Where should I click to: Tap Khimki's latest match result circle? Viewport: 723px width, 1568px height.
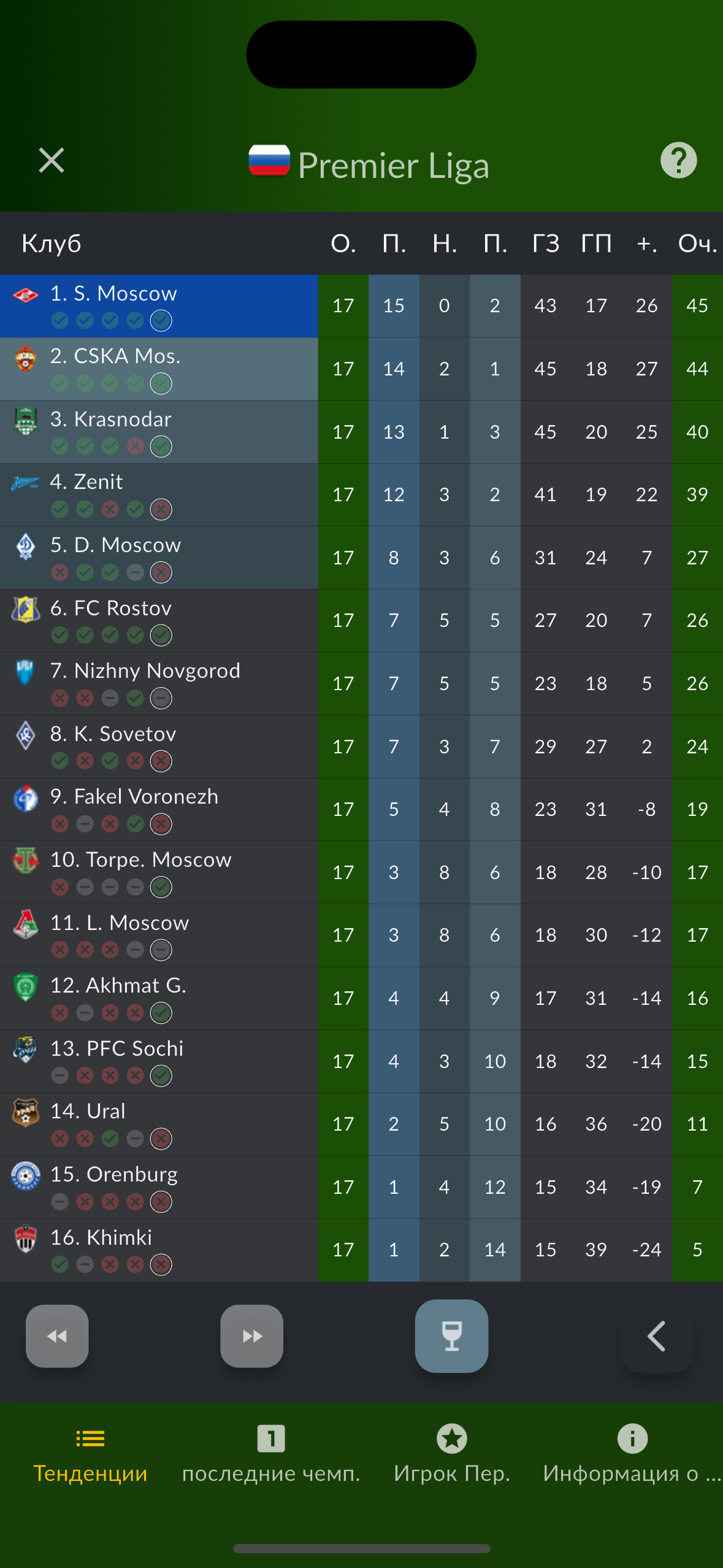pyautogui.click(x=161, y=1265)
